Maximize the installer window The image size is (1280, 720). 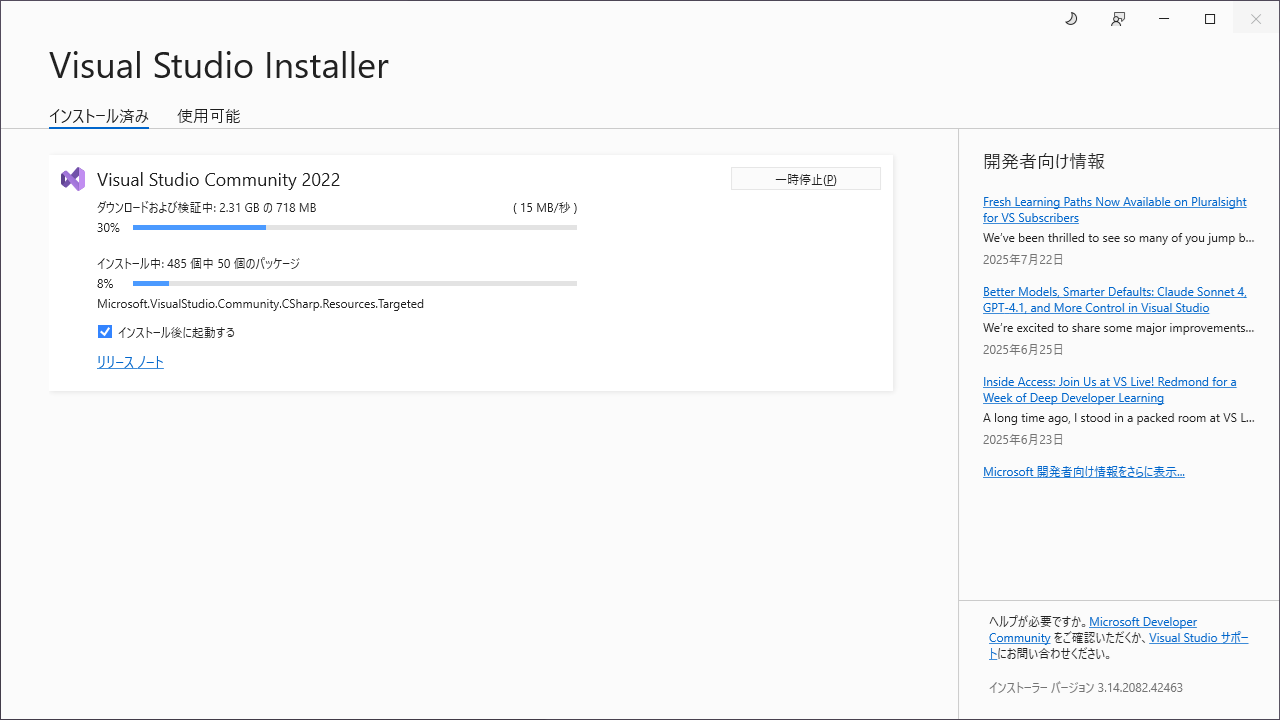coord(1210,19)
